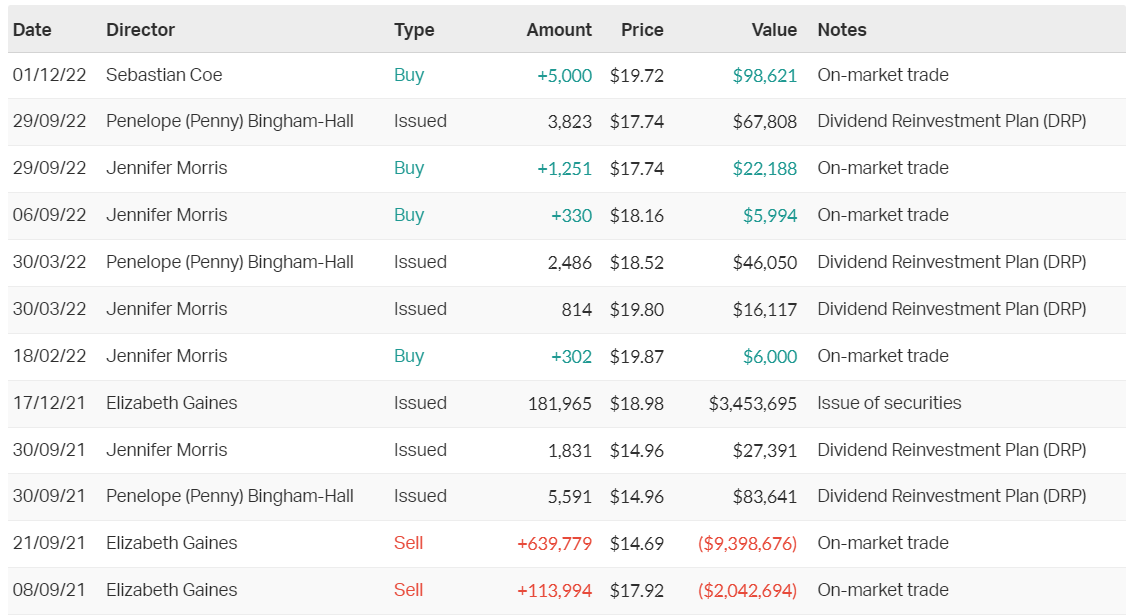The image size is (1130, 616).
Task: Click the $3,453,695 value cell
Action: point(753,403)
